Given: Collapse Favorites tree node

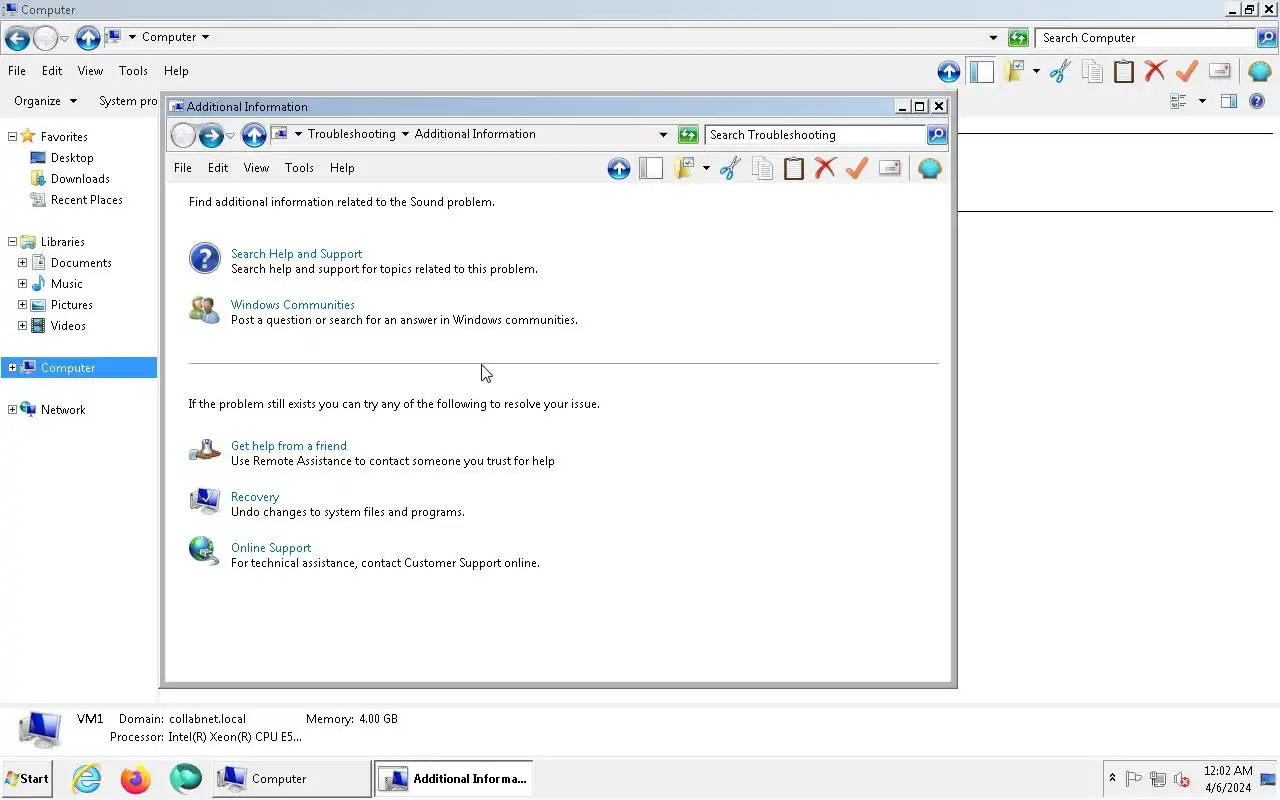Looking at the screenshot, I should [x=12, y=137].
